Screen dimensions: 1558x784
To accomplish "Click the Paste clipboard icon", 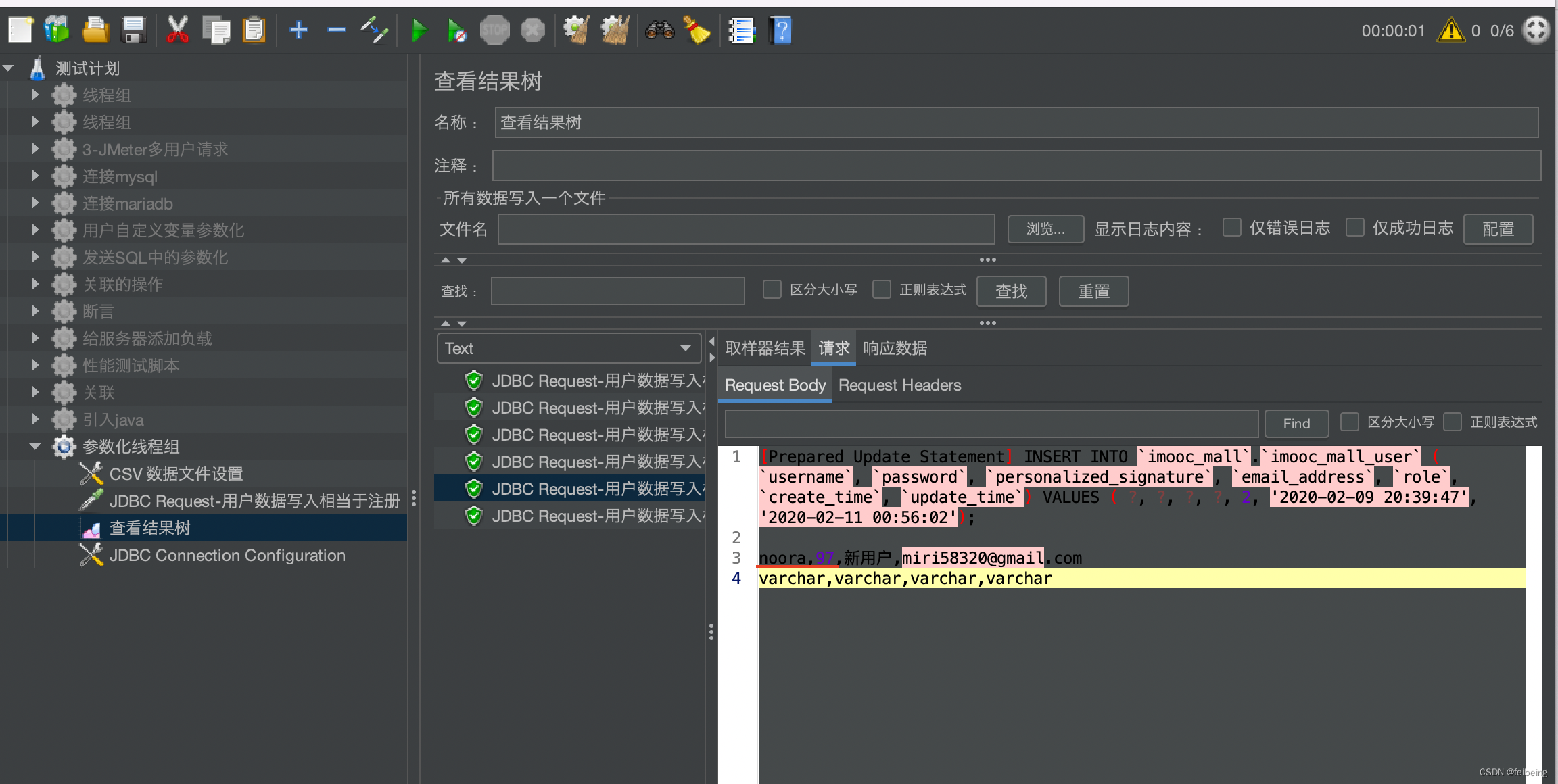I will coord(254,30).
